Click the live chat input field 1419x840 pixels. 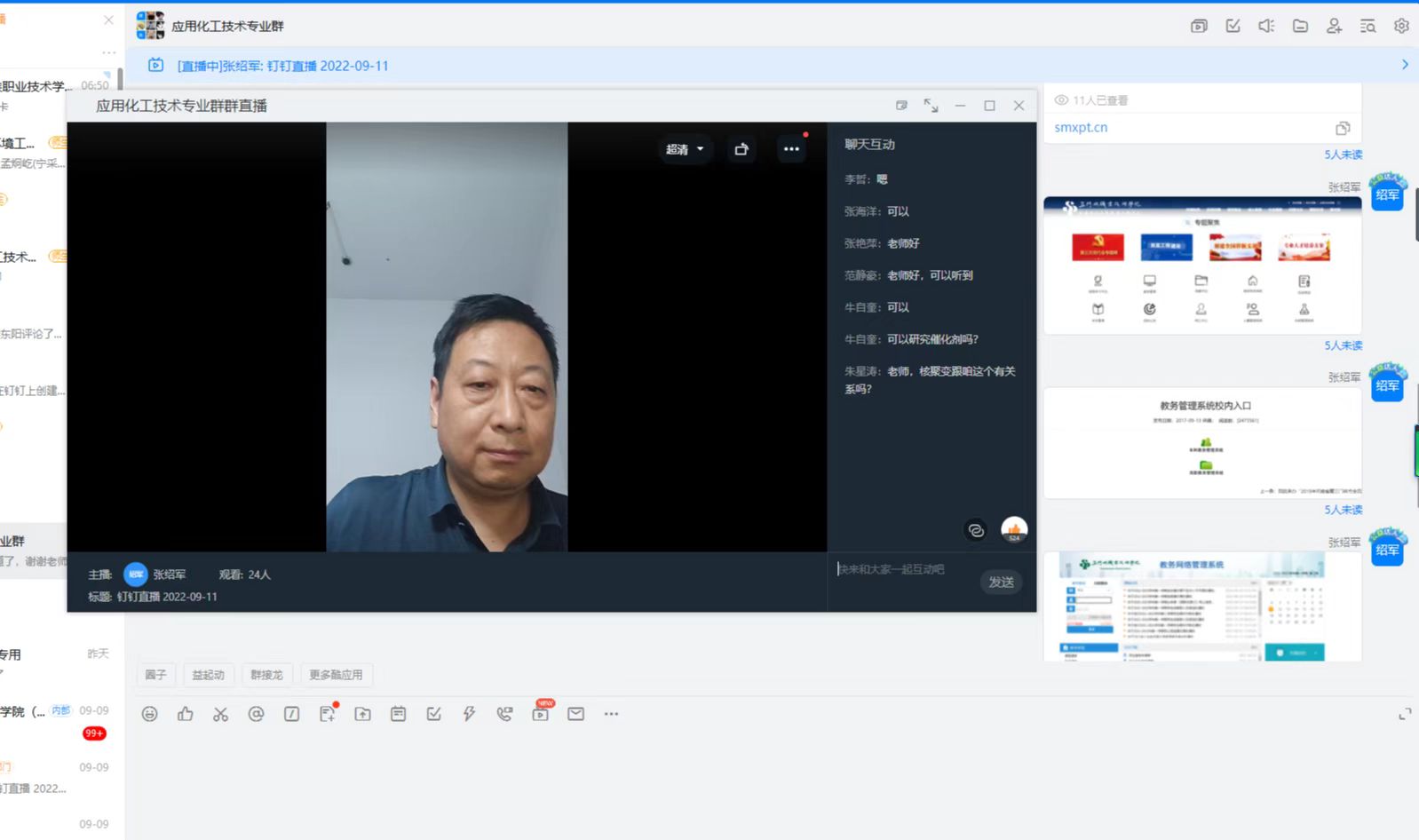pos(904,569)
